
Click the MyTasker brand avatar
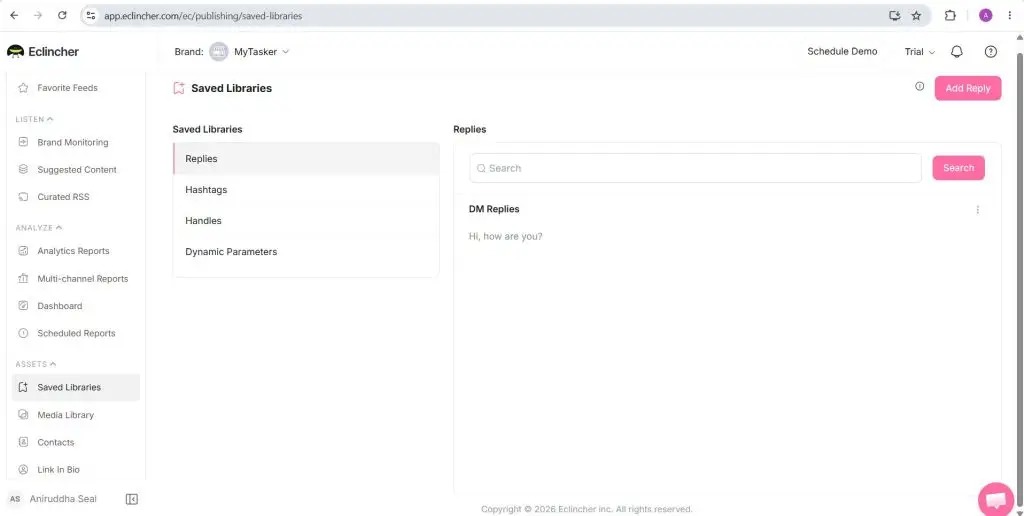(219, 52)
